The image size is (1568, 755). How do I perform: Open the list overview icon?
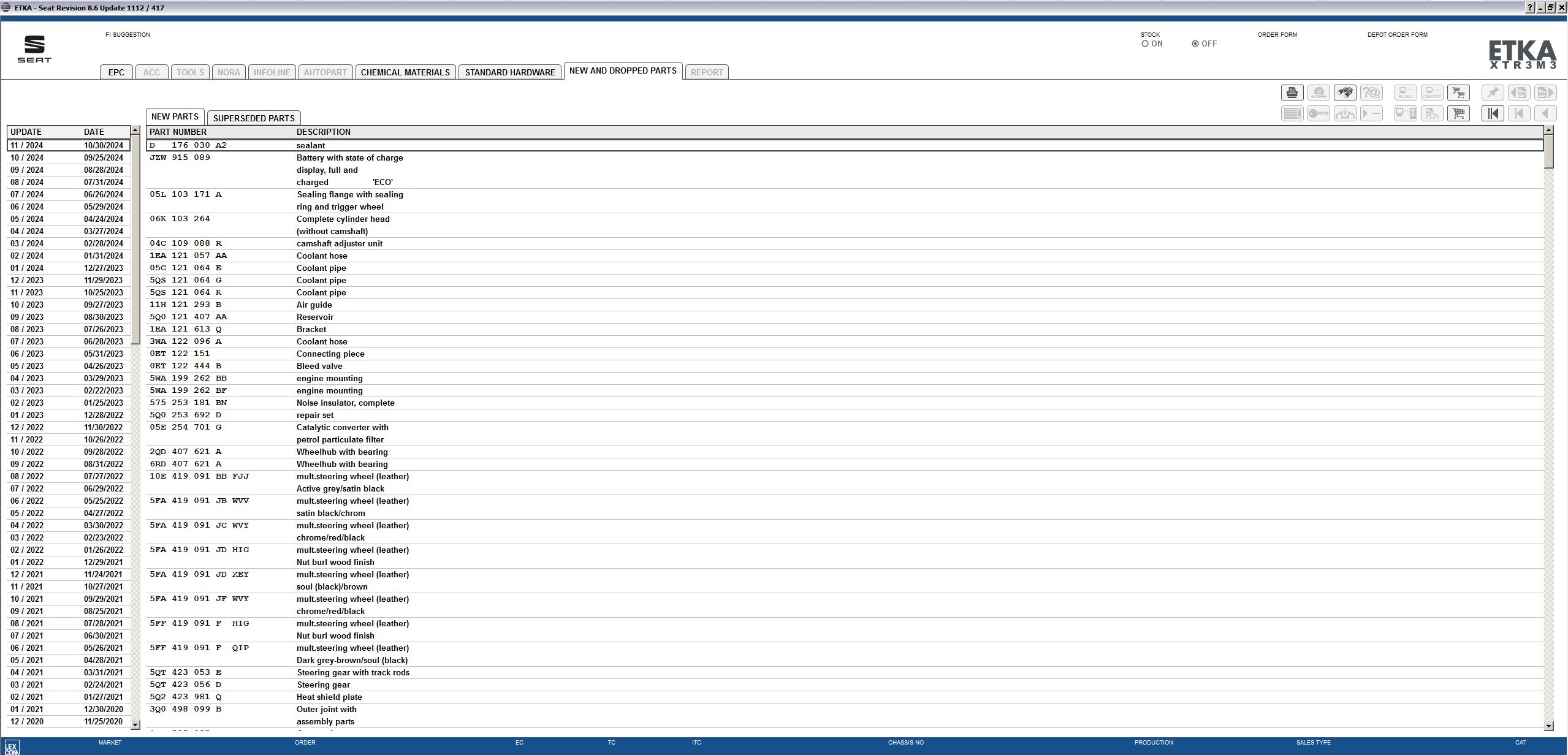coord(1292,113)
